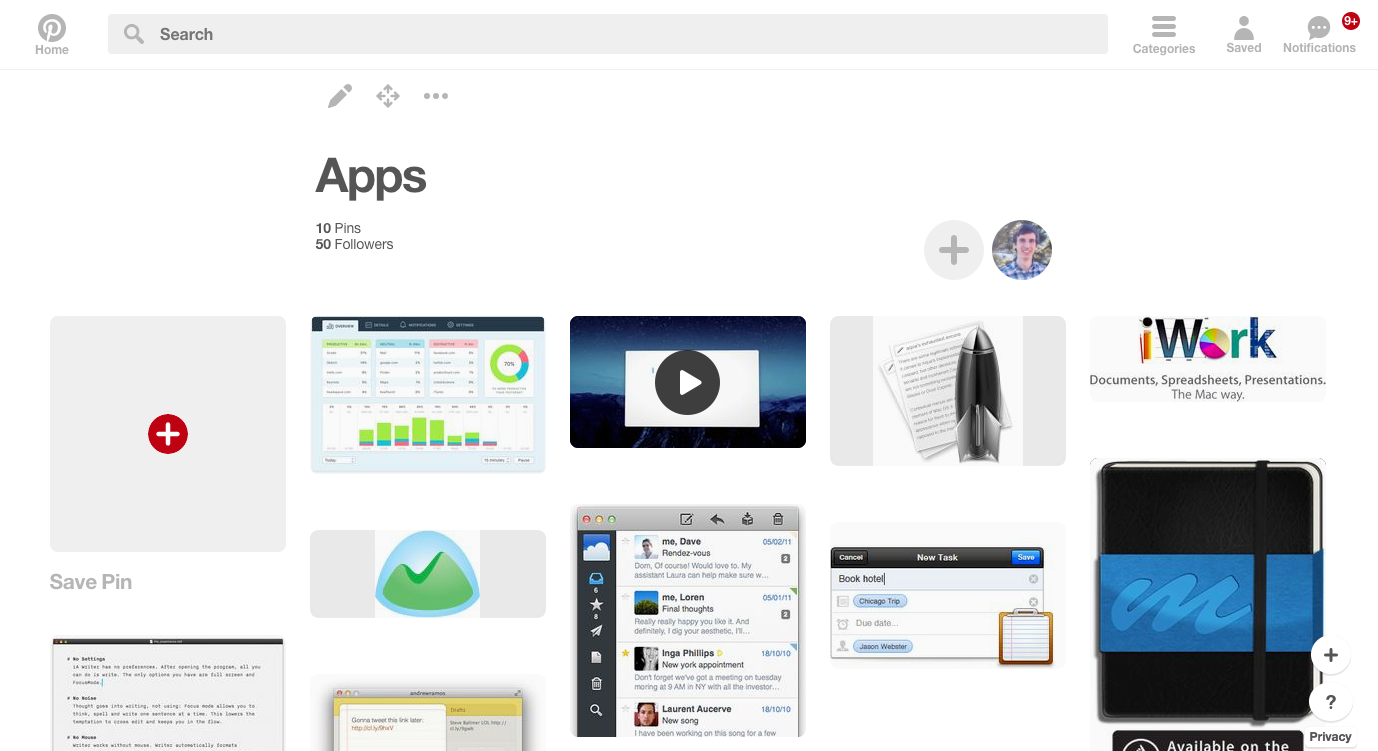Click the red plus Save Pin button
Viewport: 1378px width, 751px height.
point(168,434)
